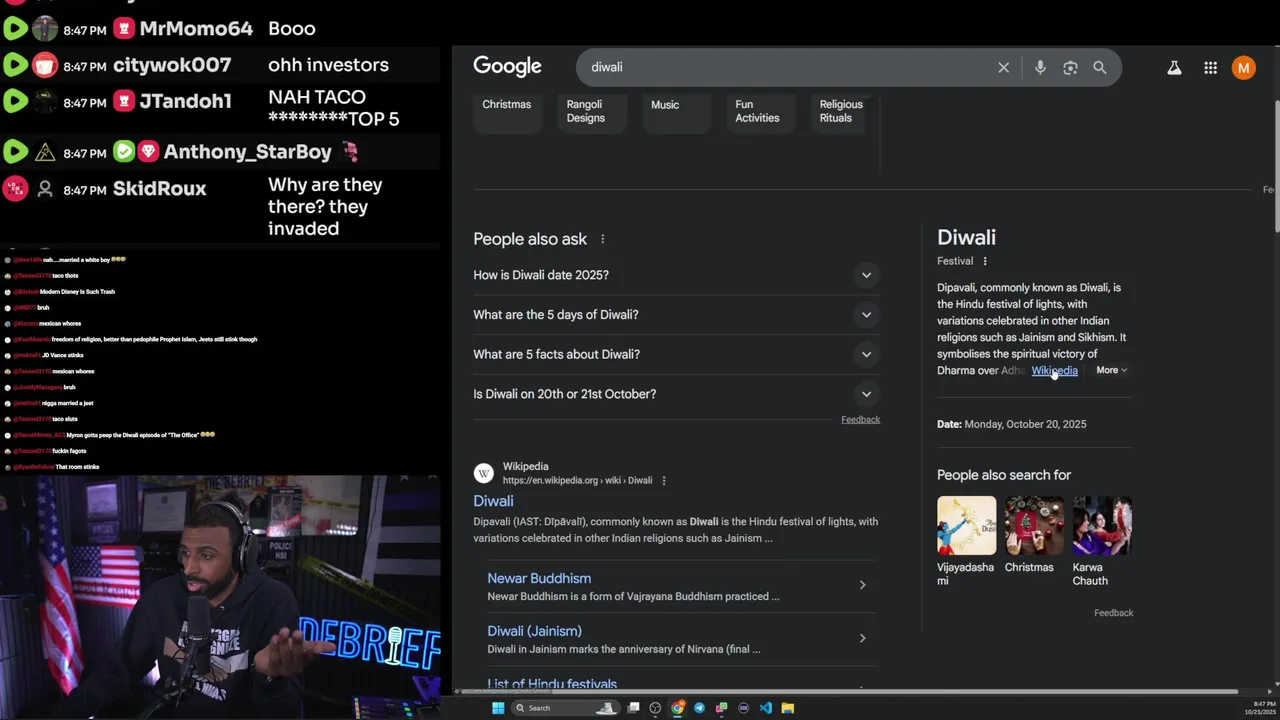Open Diwali (Jainism) sublink arrow
This screenshot has width=1280, height=720.
862,638
